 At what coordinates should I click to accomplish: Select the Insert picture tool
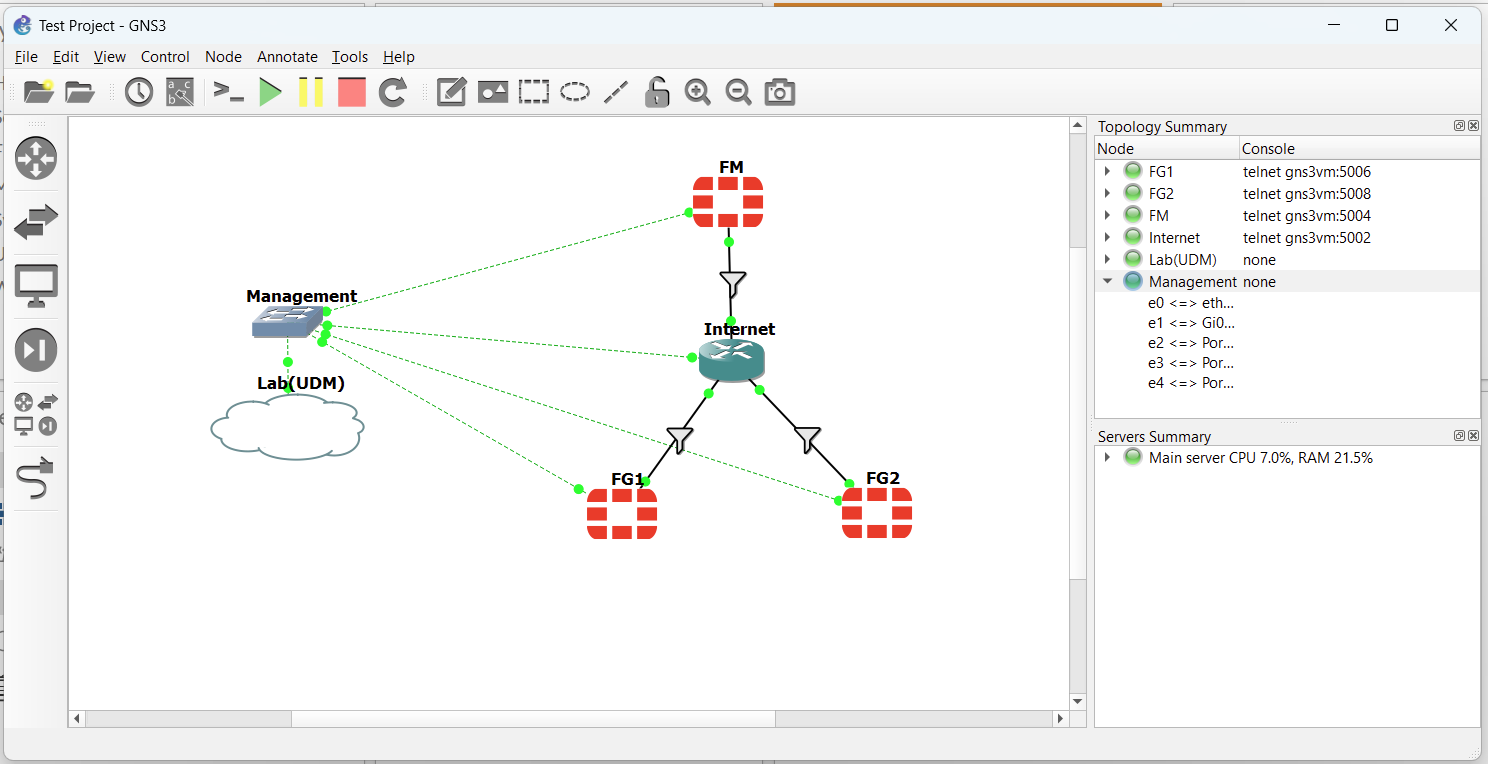(x=493, y=93)
